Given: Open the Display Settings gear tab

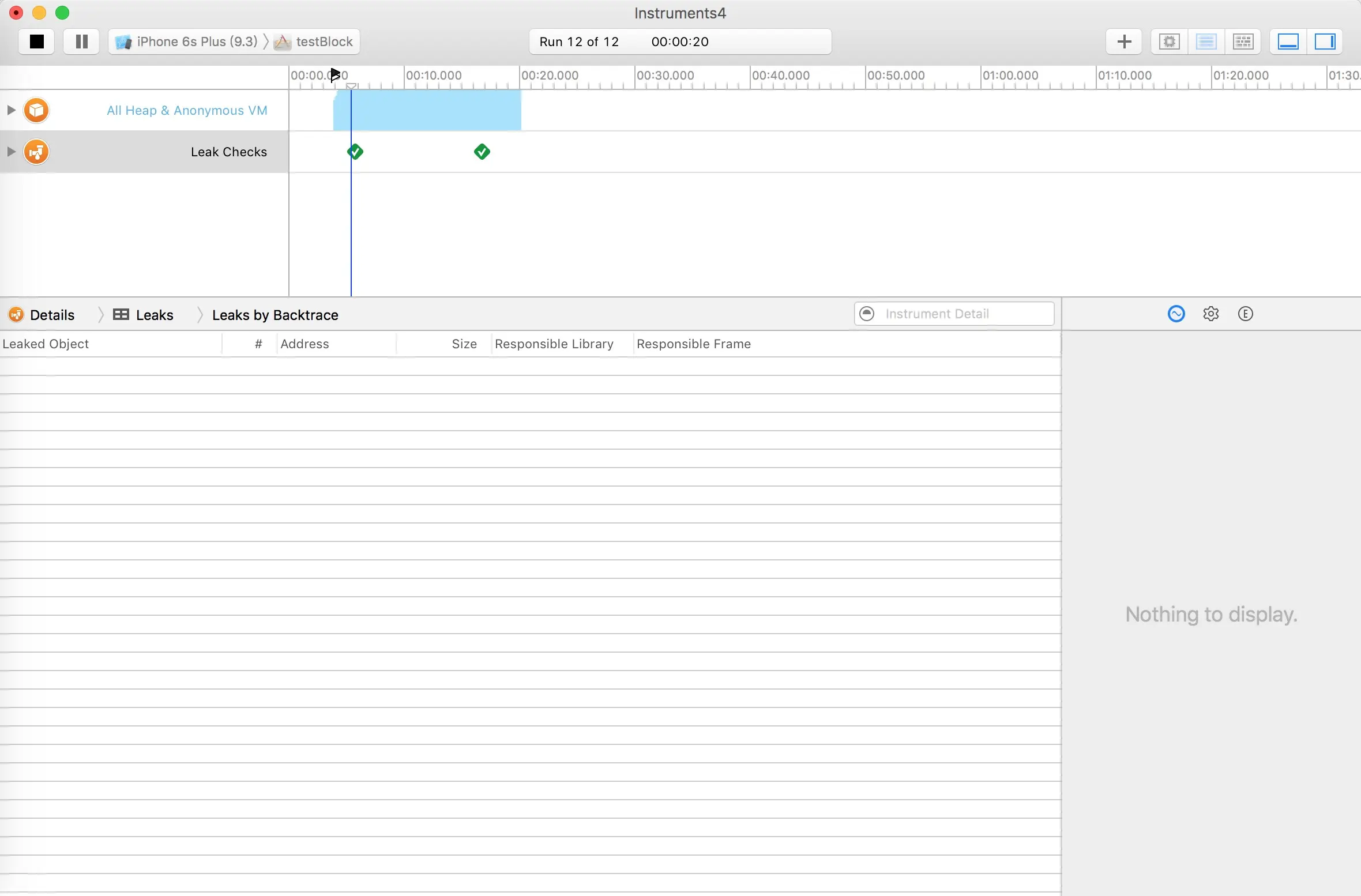Looking at the screenshot, I should (1210, 314).
